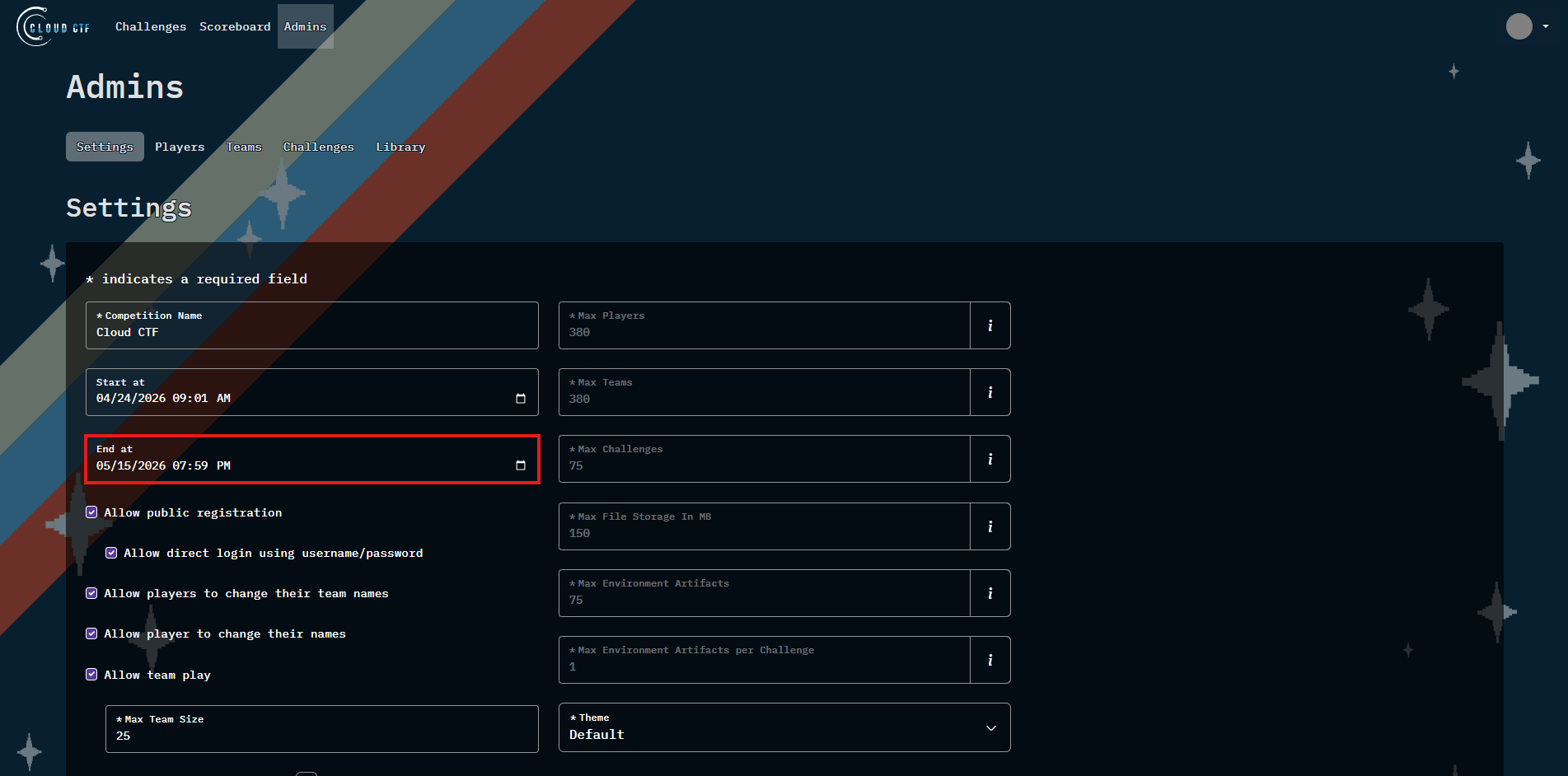Click the Cloud CTF logo
1568x776 pixels.
point(54,26)
